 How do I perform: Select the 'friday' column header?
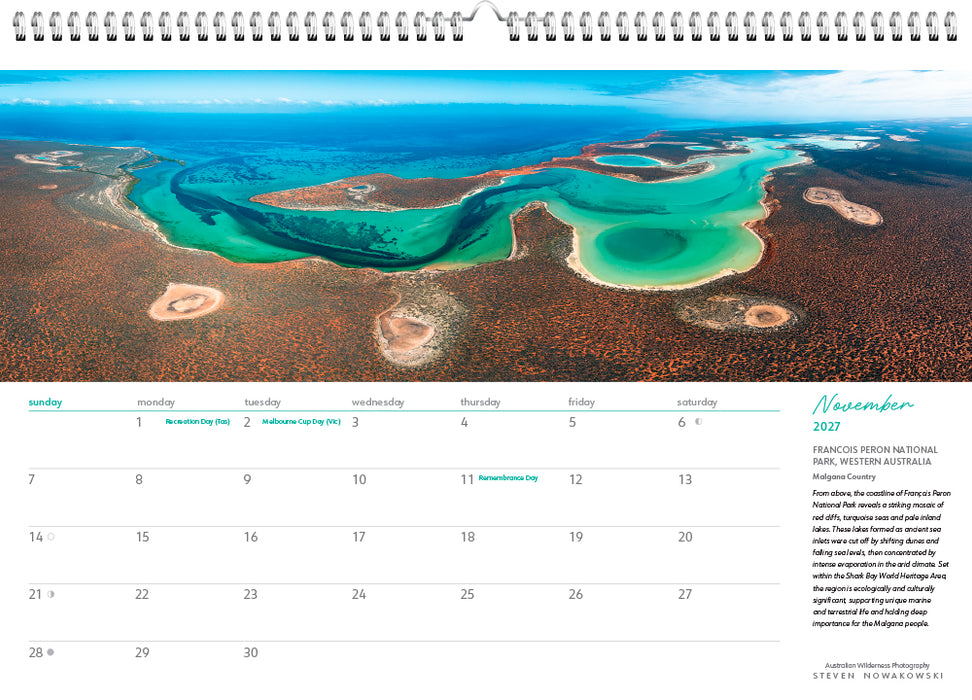[x=581, y=402]
